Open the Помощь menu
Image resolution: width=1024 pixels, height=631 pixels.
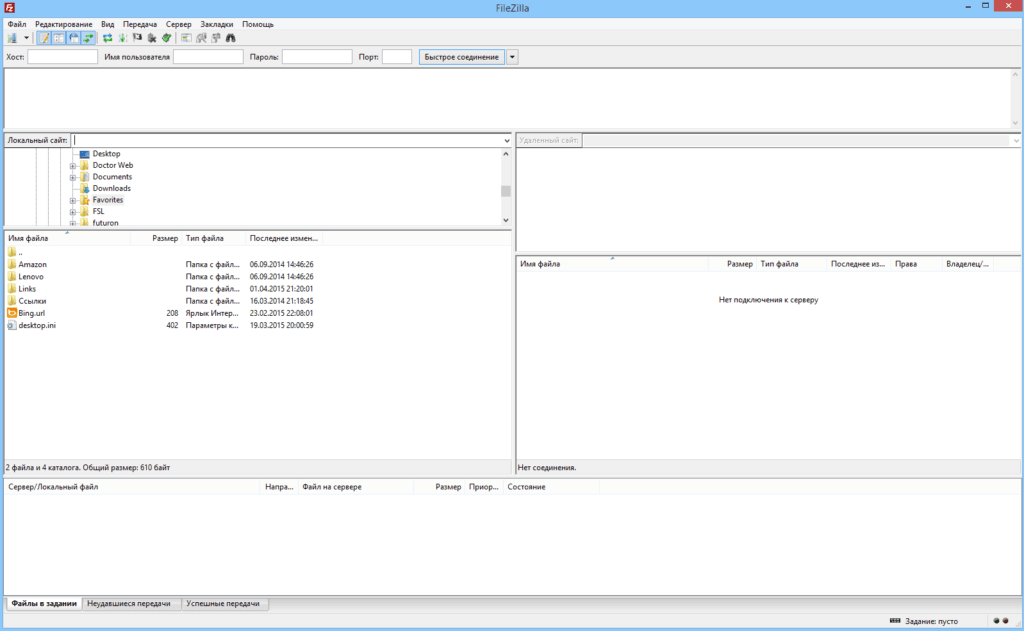[x=258, y=24]
